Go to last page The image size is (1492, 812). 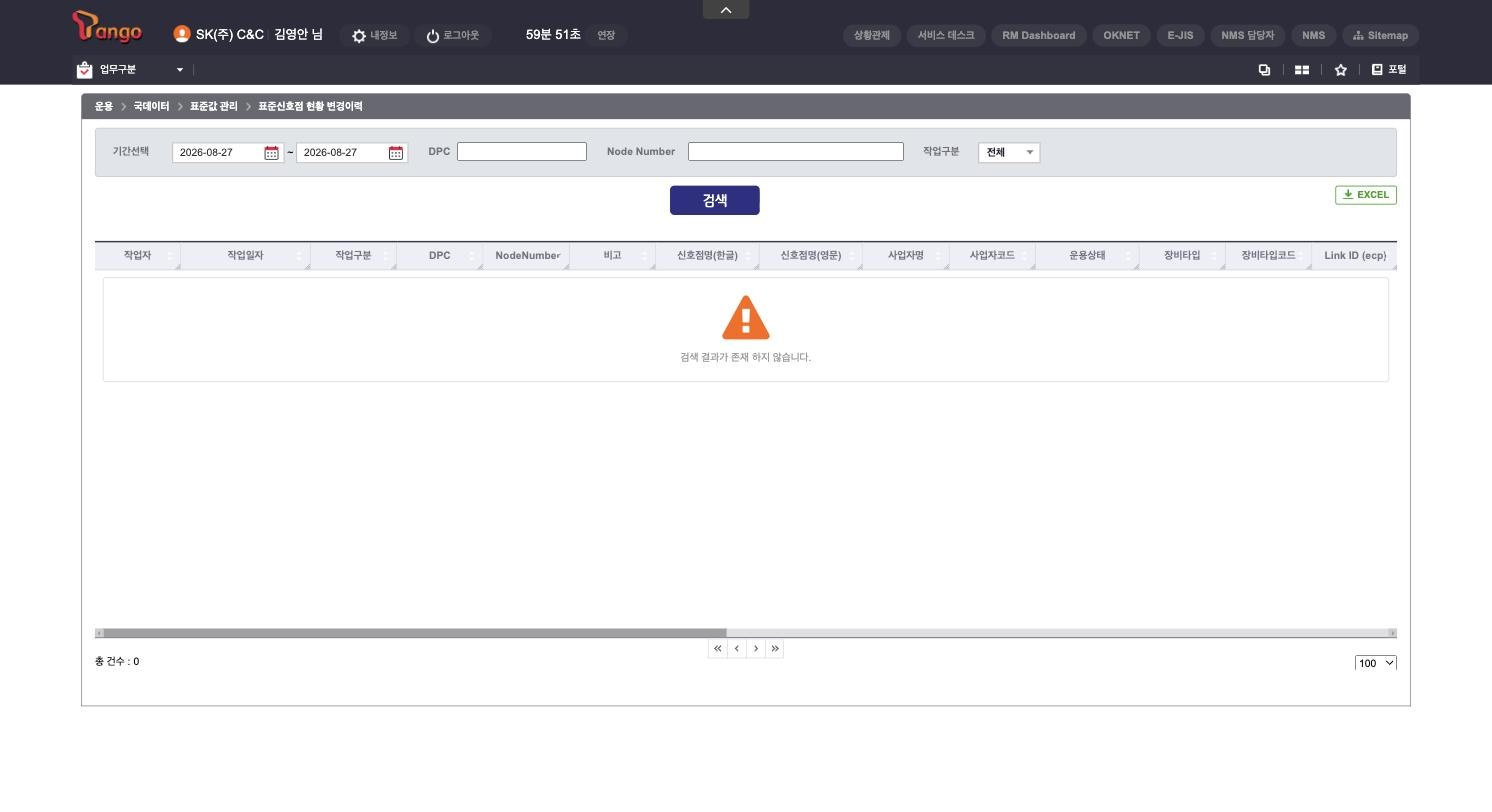pyautogui.click(x=775, y=649)
